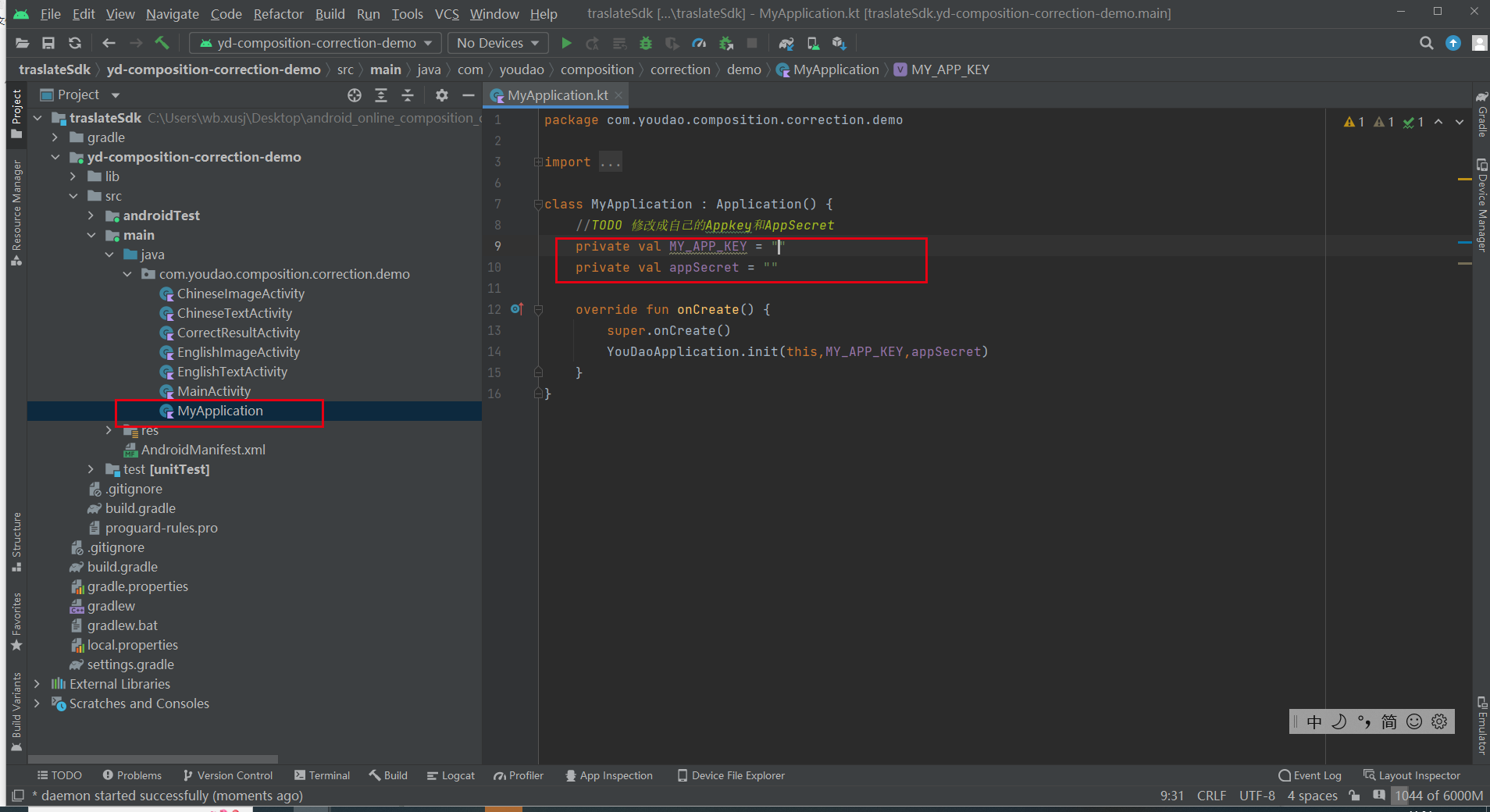This screenshot has width=1490, height=812.
Task: Select the MyApplication.kt editor tab
Action: [x=556, y=95]
